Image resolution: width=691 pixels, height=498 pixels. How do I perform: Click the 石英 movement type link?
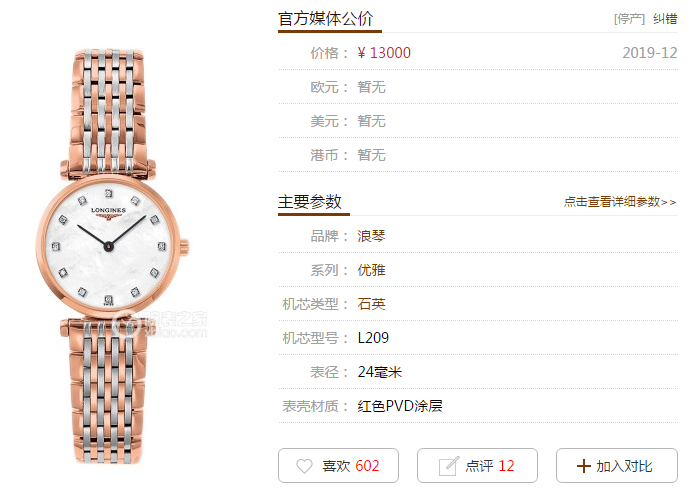(x=371, y=304)
